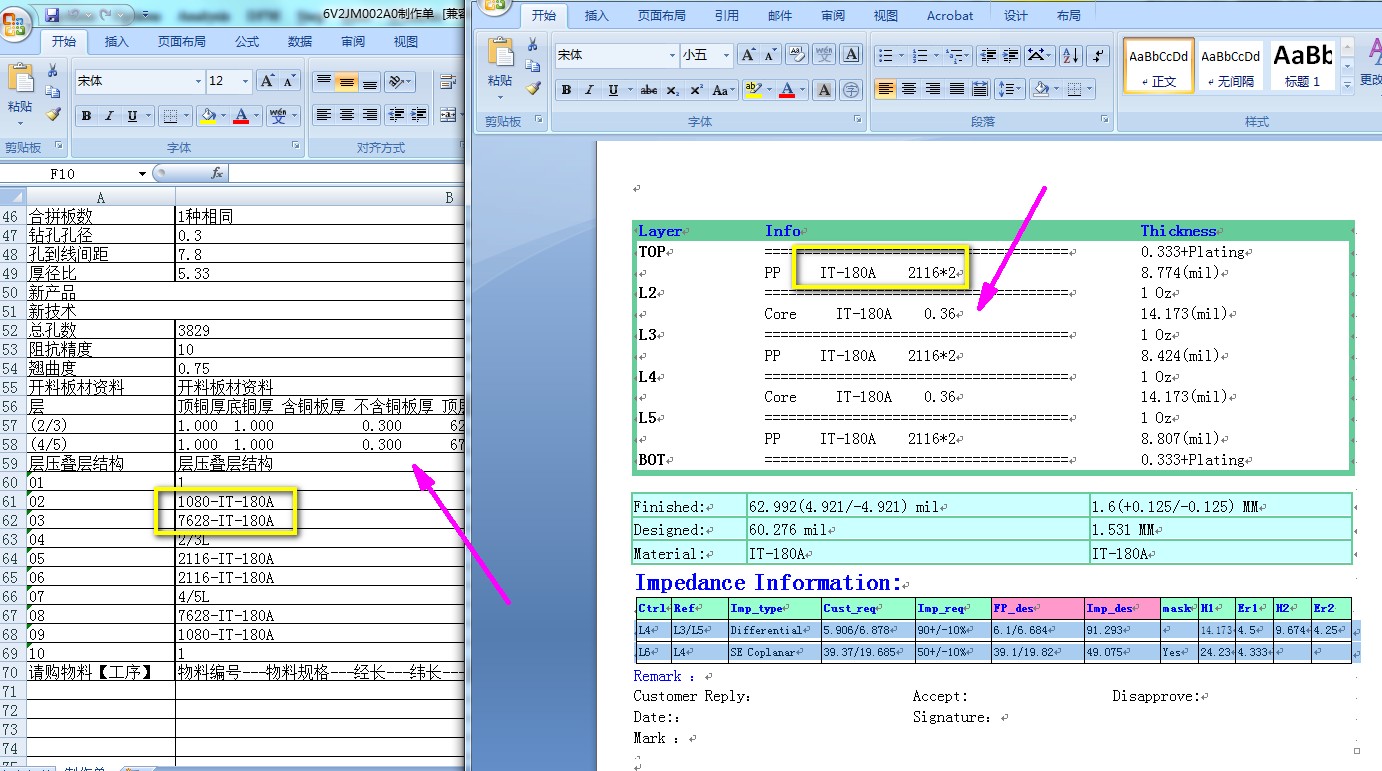Toggle superscript in Word ribbon
The width and height of the screenshot is (1382, 771).
[696, 90]
